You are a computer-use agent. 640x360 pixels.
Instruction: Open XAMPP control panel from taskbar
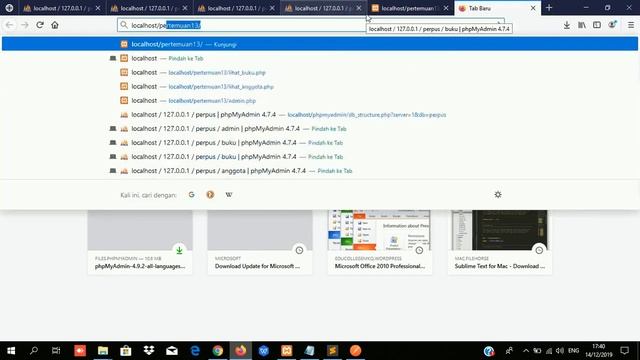tap(287, 351)
